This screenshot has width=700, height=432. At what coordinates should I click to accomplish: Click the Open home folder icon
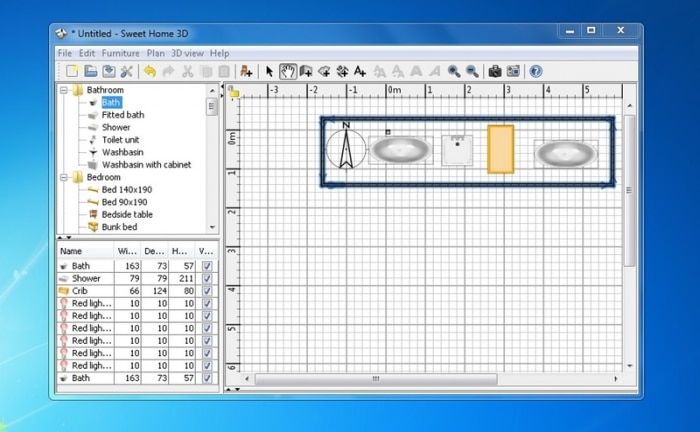coord(91,71)
